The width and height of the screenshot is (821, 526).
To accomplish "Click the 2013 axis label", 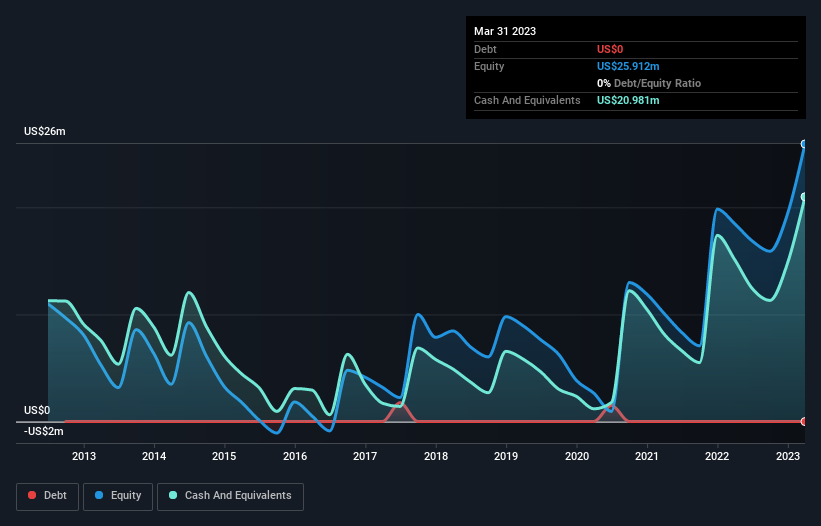I will pos(84,456).
